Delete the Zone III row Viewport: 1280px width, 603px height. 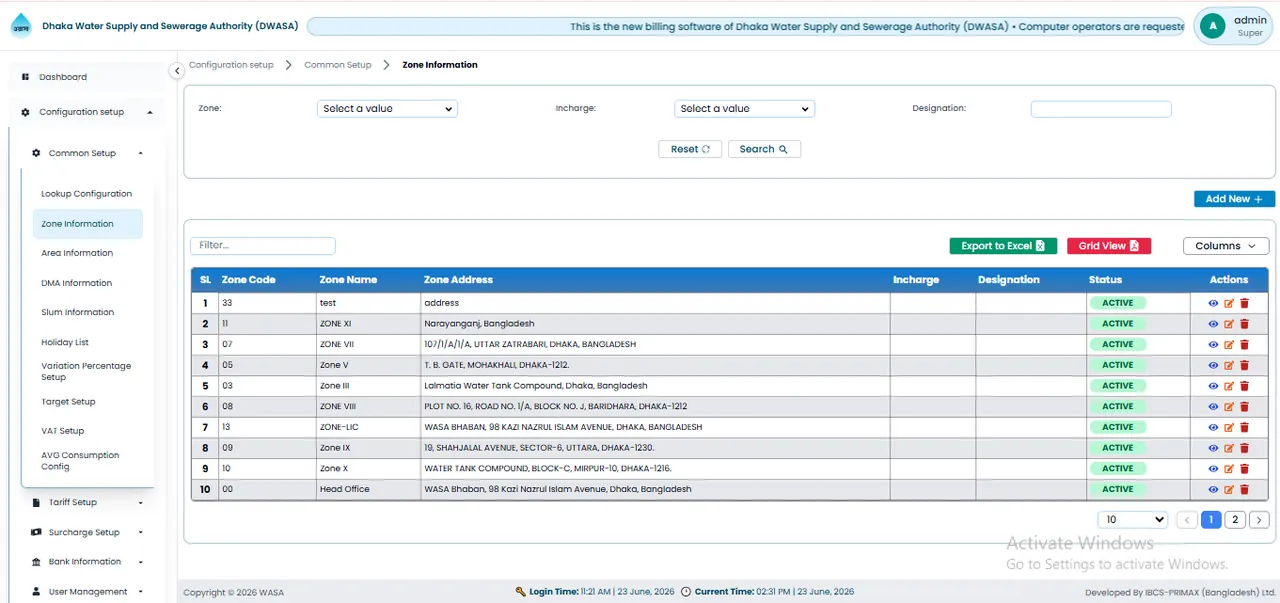tap(1245, 386)
